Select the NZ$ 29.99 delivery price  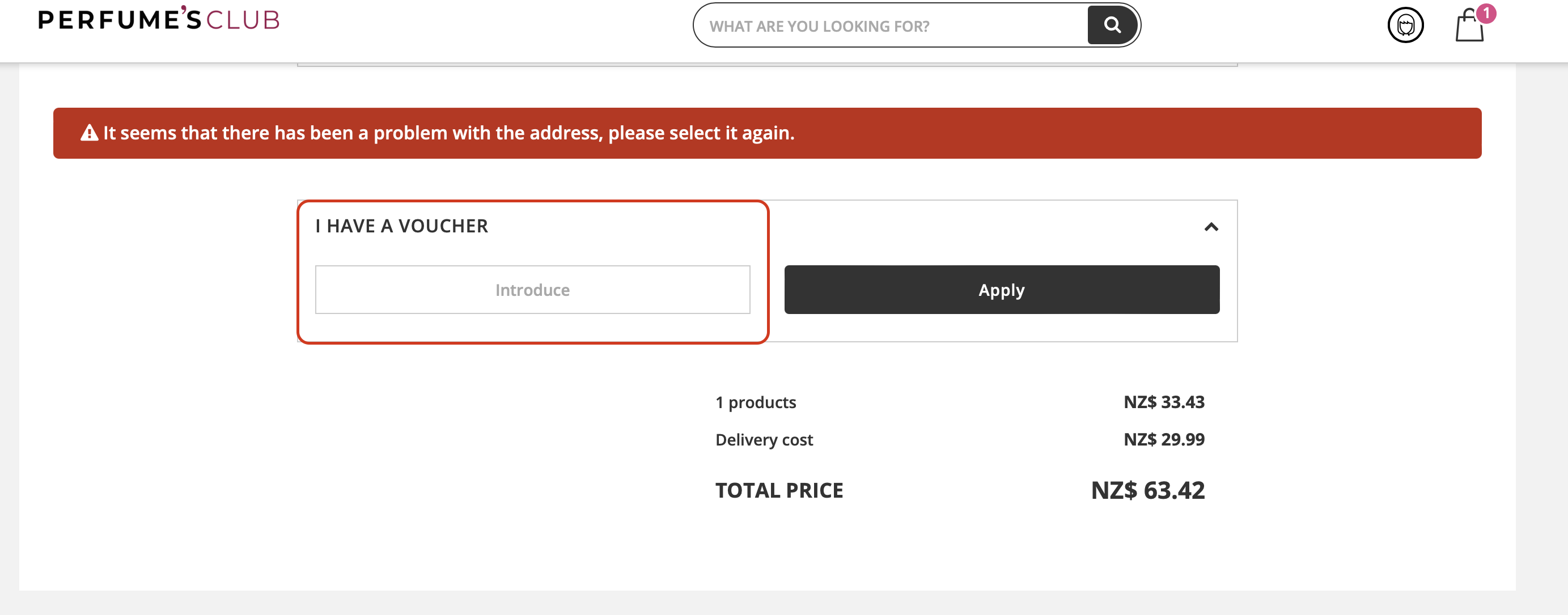[x=1163, y=439]
